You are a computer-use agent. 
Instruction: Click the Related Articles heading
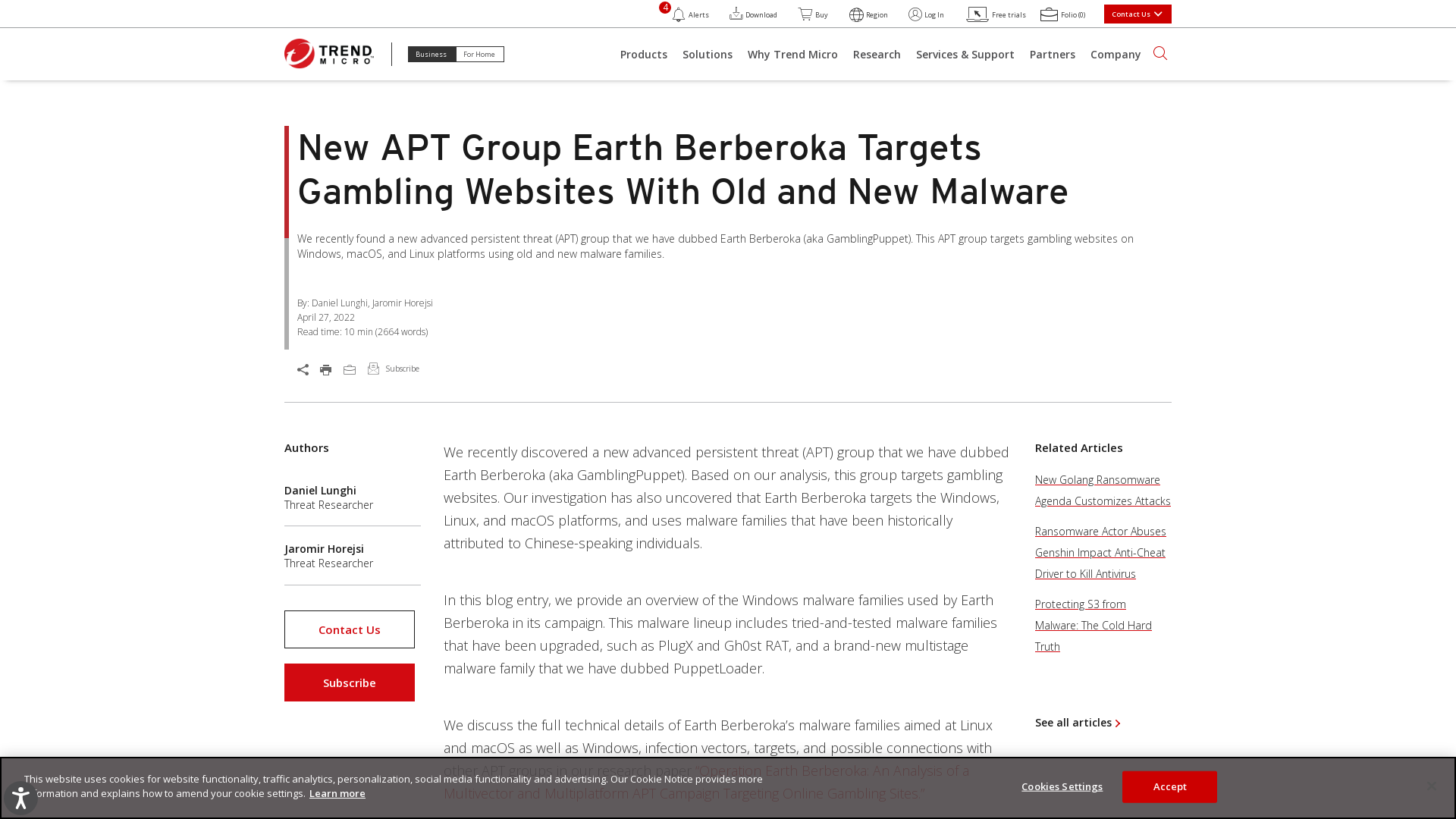point(1078,448)
